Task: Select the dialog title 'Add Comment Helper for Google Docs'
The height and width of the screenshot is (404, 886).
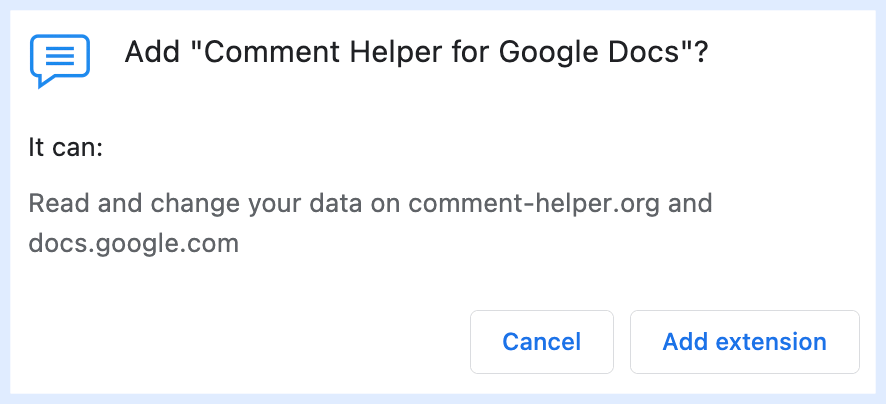Action: (x=416, y=53)
